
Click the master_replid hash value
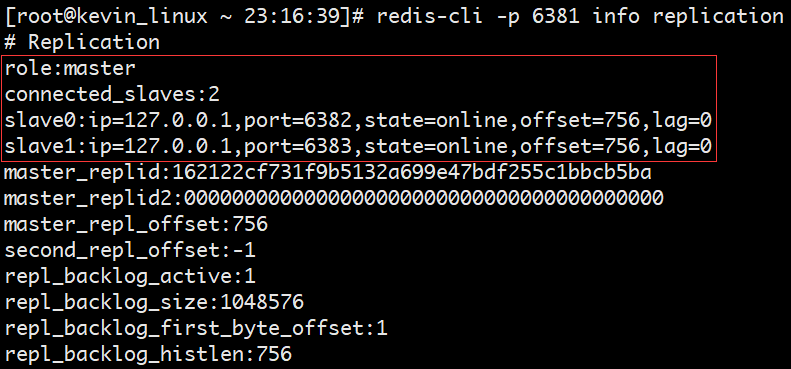412,173
